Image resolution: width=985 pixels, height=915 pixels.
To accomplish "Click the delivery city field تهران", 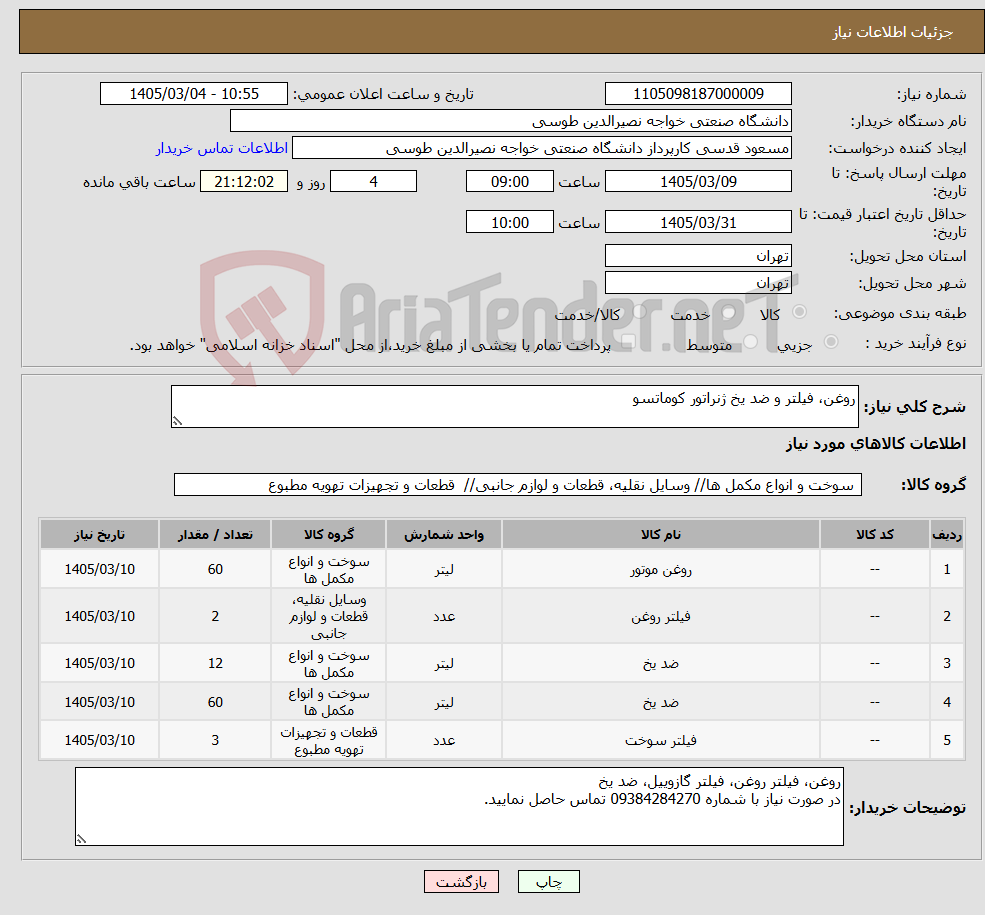I will click(x=698, y=283).
